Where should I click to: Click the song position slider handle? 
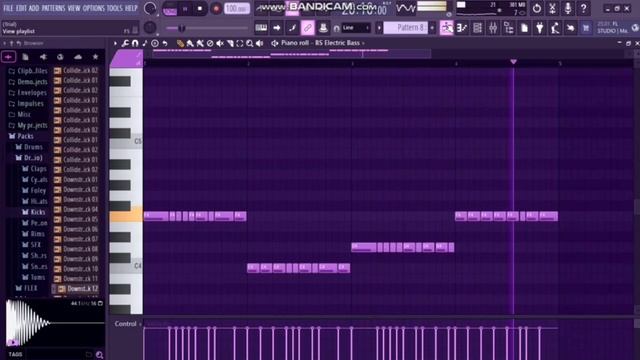(181, 28)
